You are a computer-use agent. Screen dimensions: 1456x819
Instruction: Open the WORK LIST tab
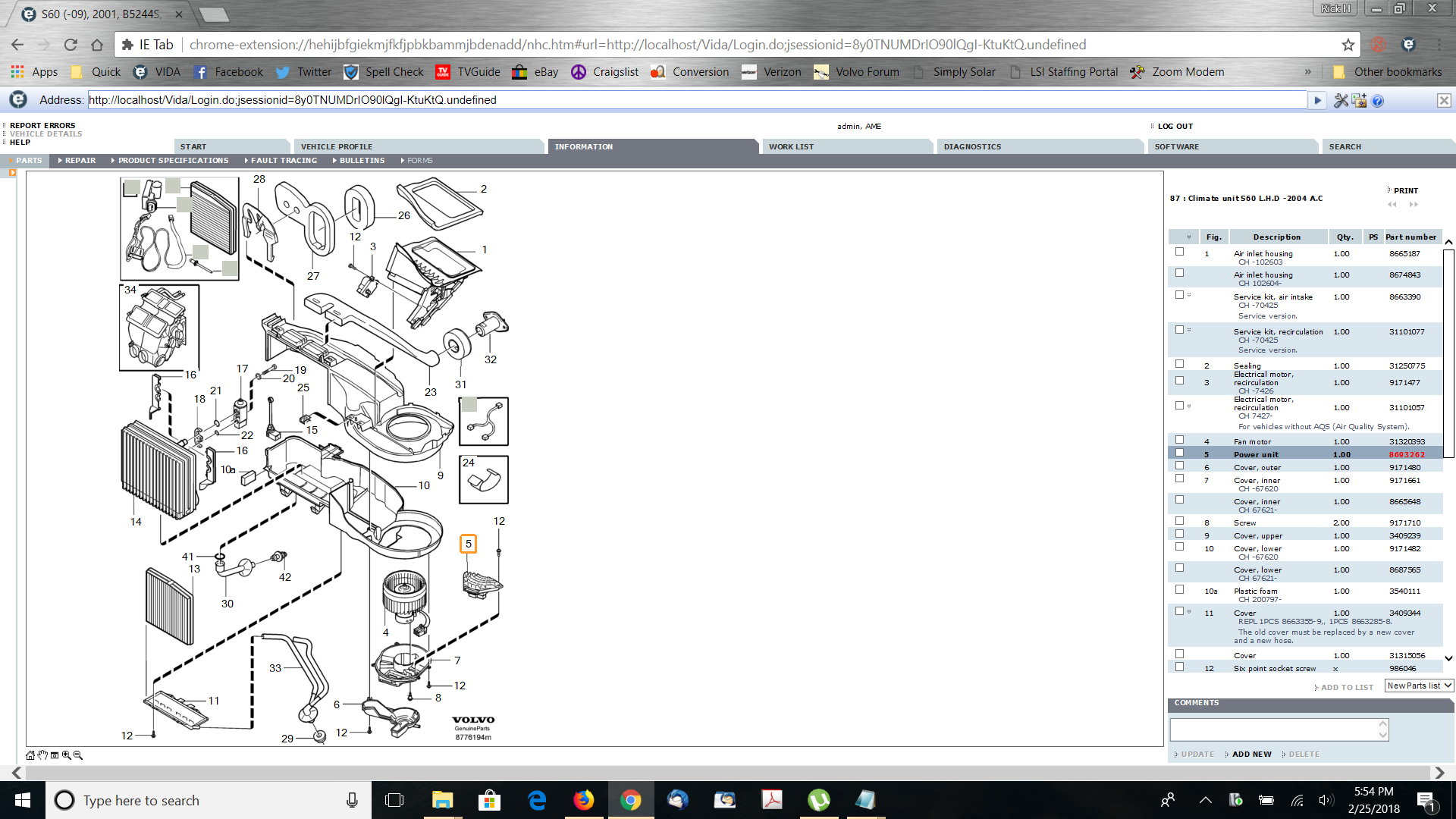click(x=791, y=147)
